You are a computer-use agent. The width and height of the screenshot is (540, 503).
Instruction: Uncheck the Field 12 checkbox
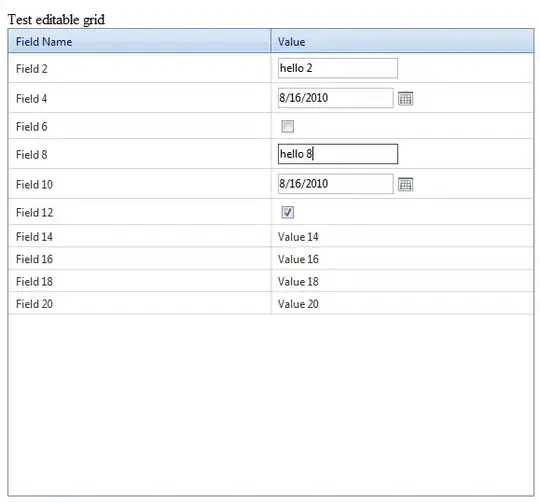coord(288,212)
